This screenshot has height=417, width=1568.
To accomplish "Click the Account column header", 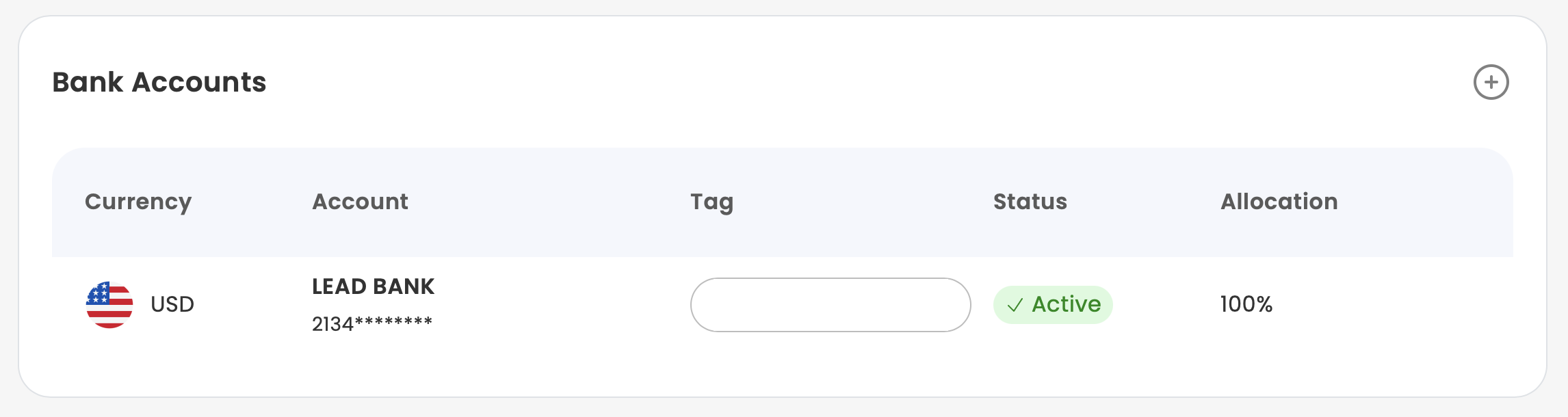I will [360, 202].
